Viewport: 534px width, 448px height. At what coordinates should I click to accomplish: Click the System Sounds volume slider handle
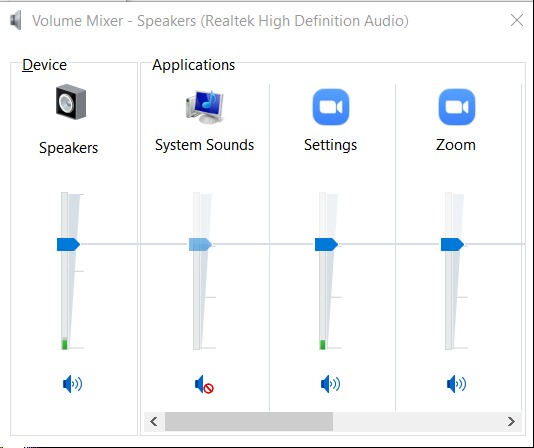(x=200, y=244)
